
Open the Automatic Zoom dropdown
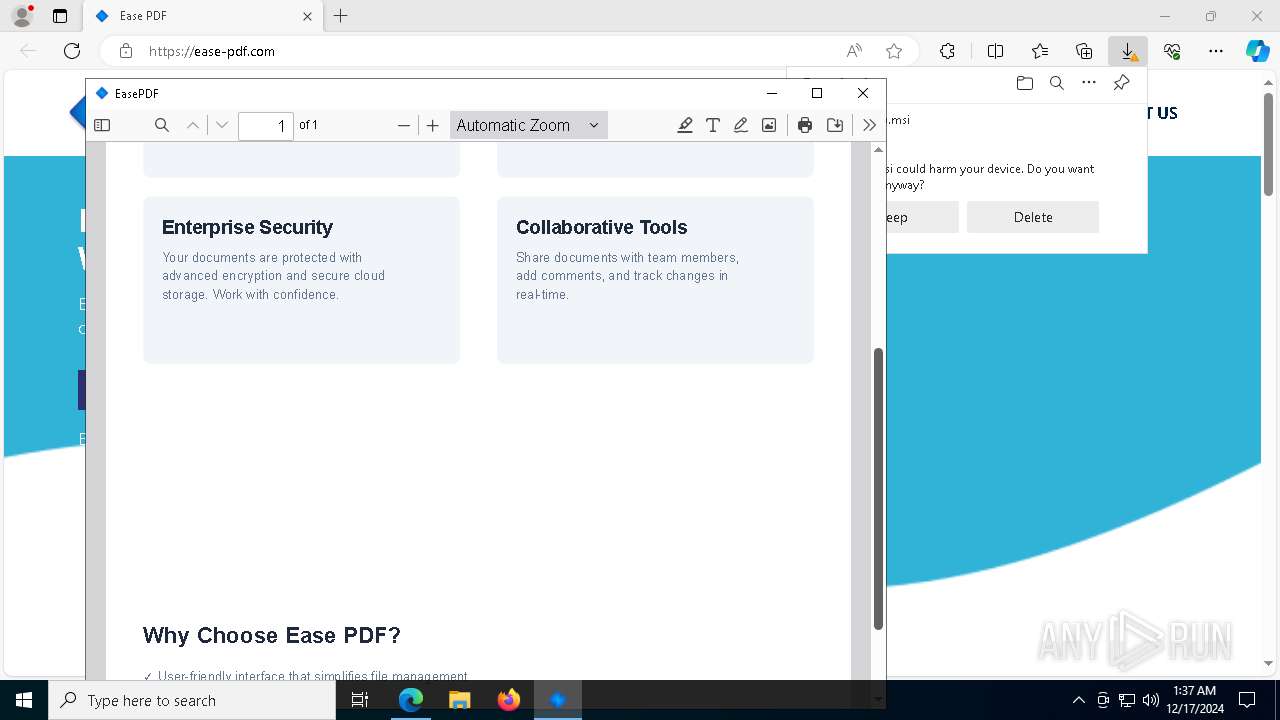(528, 125)
